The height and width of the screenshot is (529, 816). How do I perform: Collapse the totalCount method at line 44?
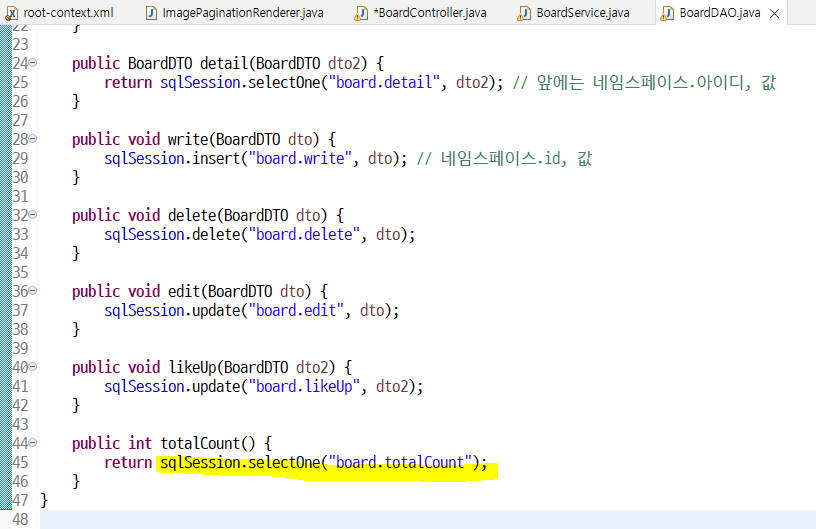click(x=33, y=443)
